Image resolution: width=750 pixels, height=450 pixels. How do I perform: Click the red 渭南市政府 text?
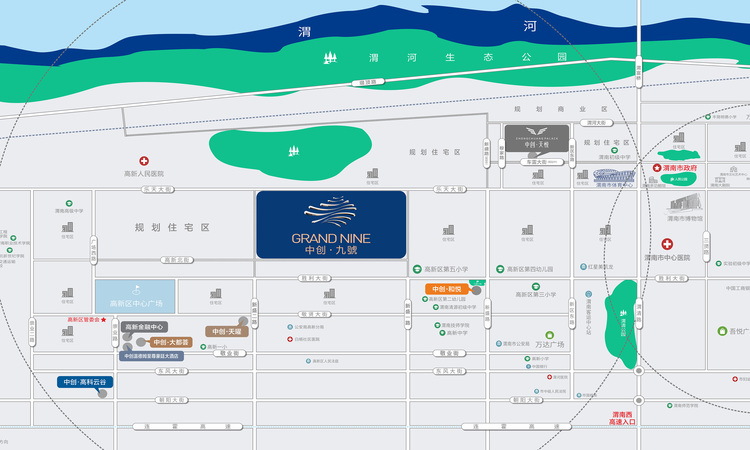tap(680, 168)
